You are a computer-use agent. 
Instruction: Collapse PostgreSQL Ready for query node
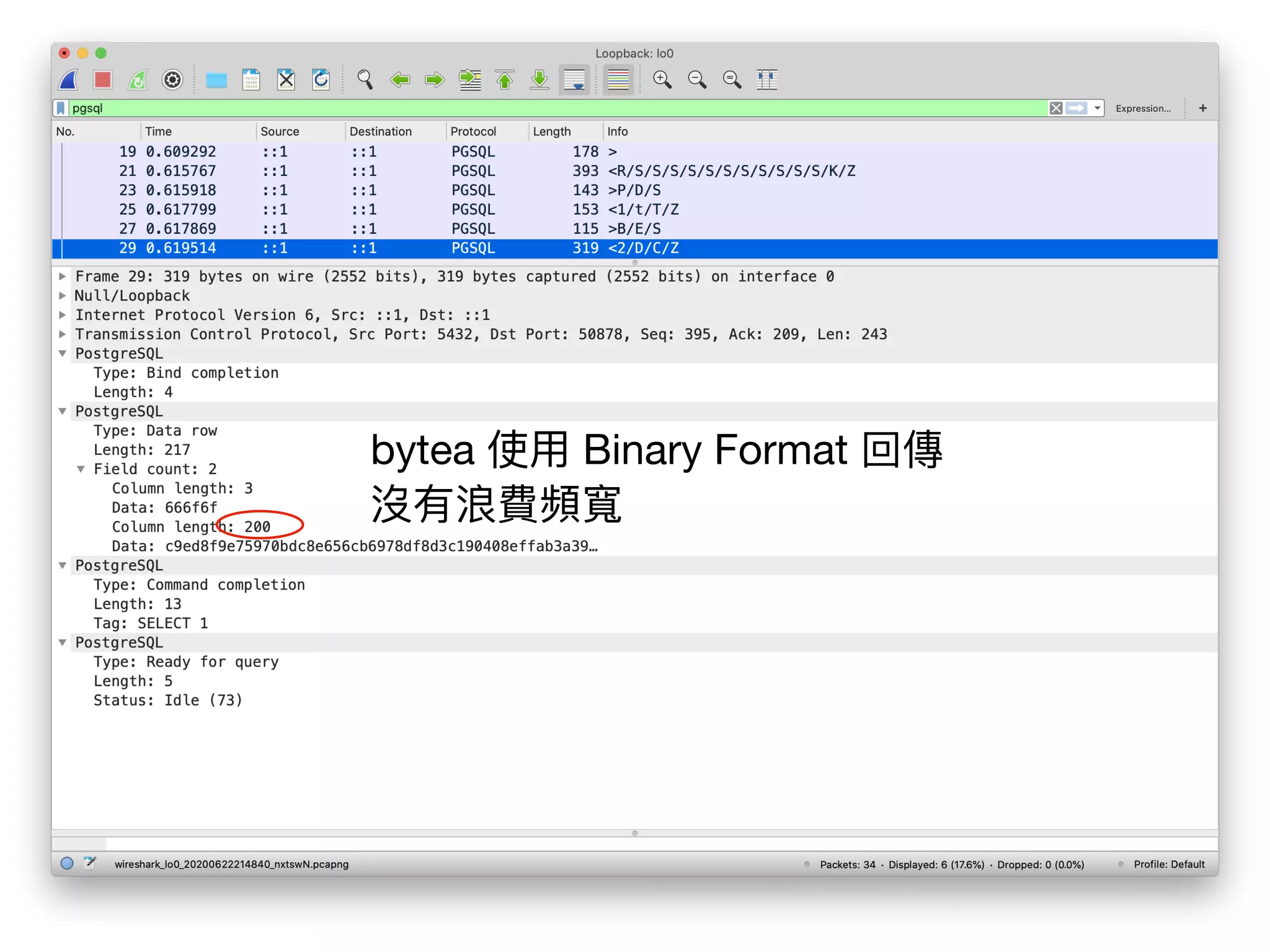click(63, 642)
